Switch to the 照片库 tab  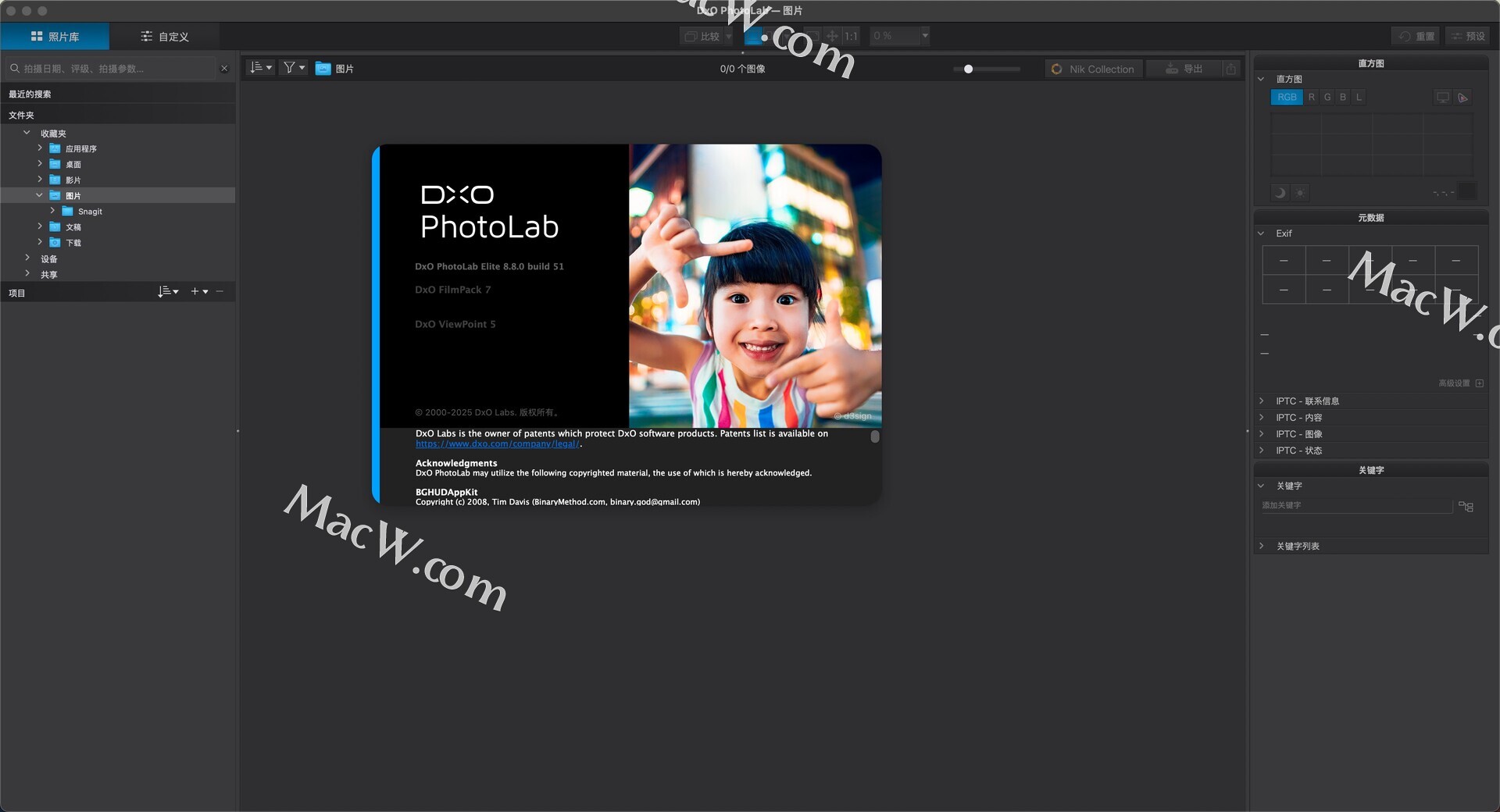pos(55,36)
